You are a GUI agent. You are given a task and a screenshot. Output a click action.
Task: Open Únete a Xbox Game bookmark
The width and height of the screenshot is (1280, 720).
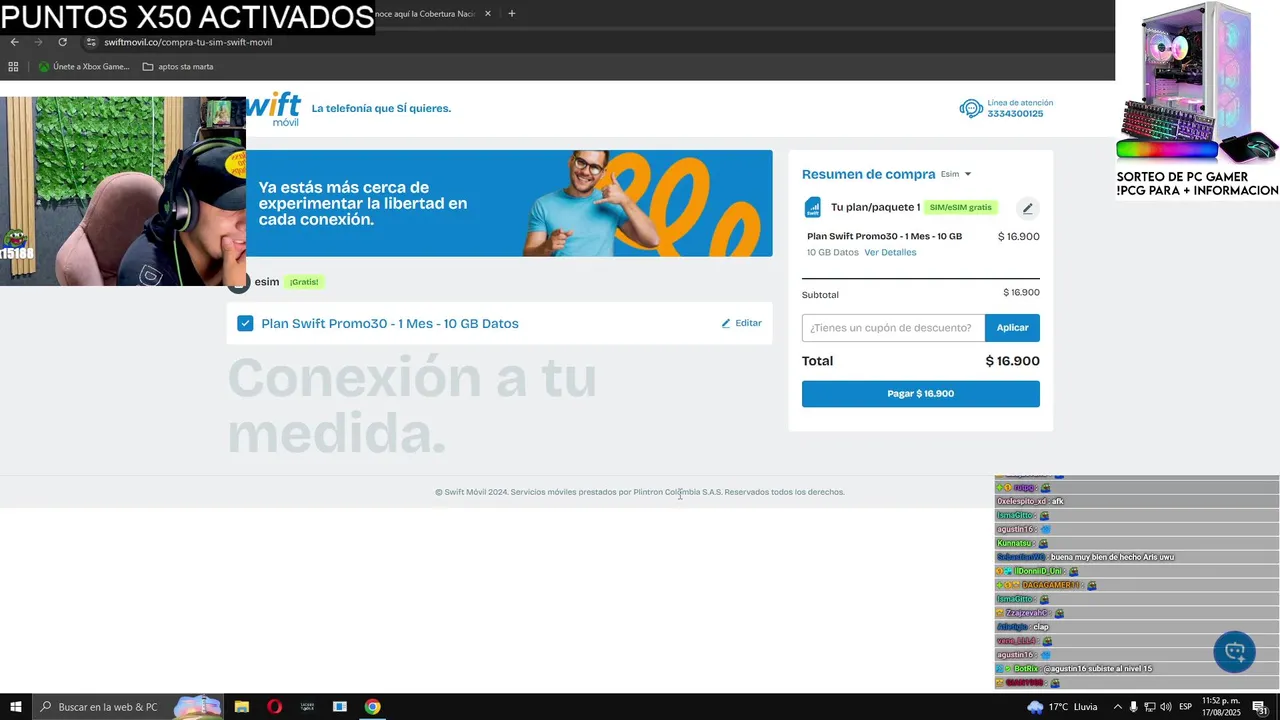pyautogui.click(x=84, y=67)
